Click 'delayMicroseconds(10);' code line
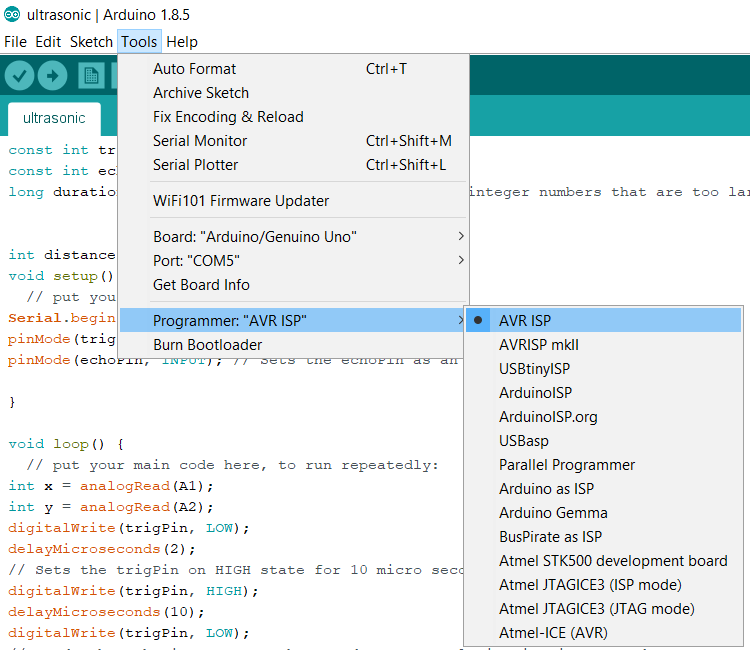 coord(106,612)
